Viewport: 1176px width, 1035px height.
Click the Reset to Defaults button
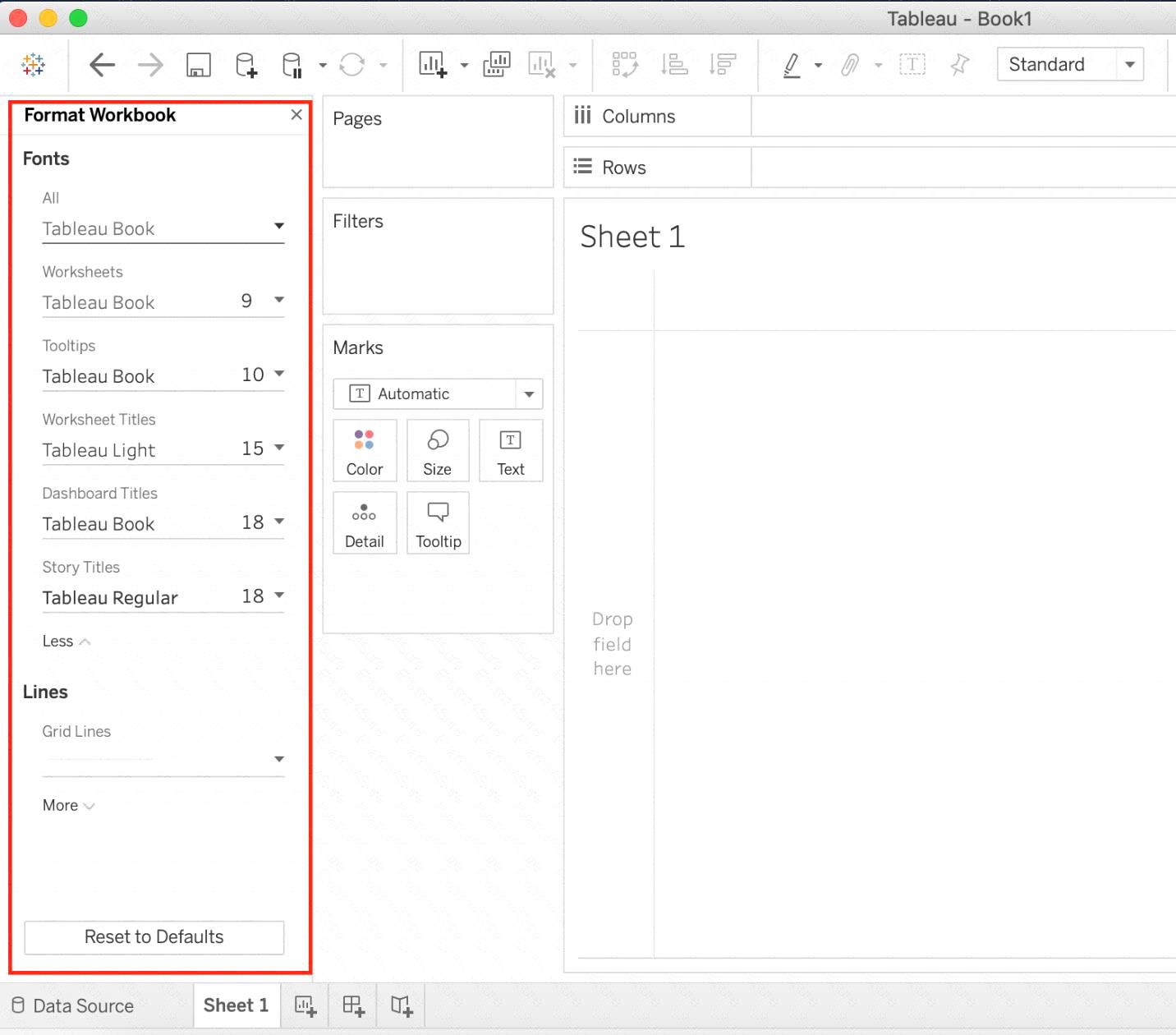click(154, 937)
